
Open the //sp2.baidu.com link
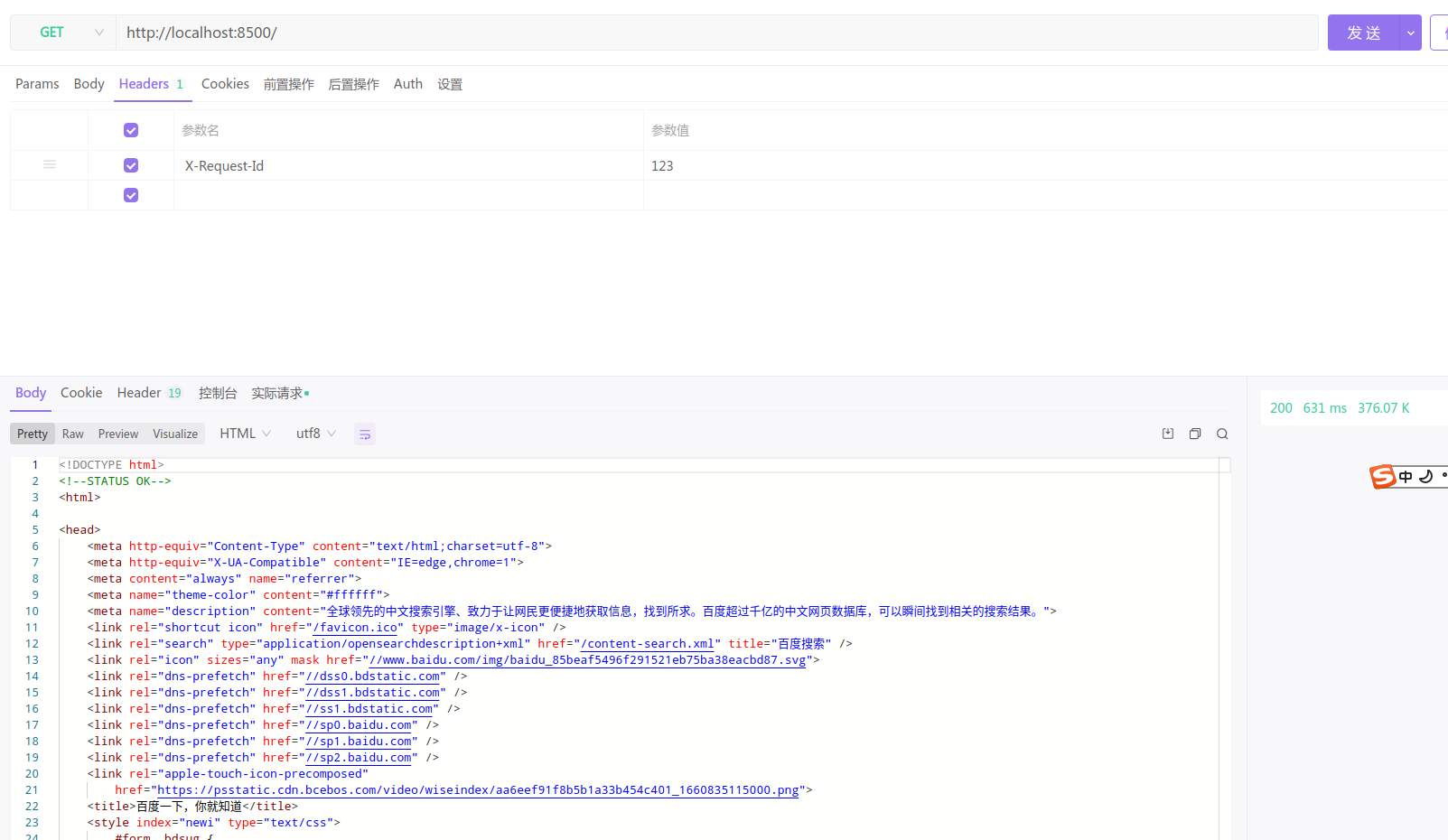[x=359, y=758]
